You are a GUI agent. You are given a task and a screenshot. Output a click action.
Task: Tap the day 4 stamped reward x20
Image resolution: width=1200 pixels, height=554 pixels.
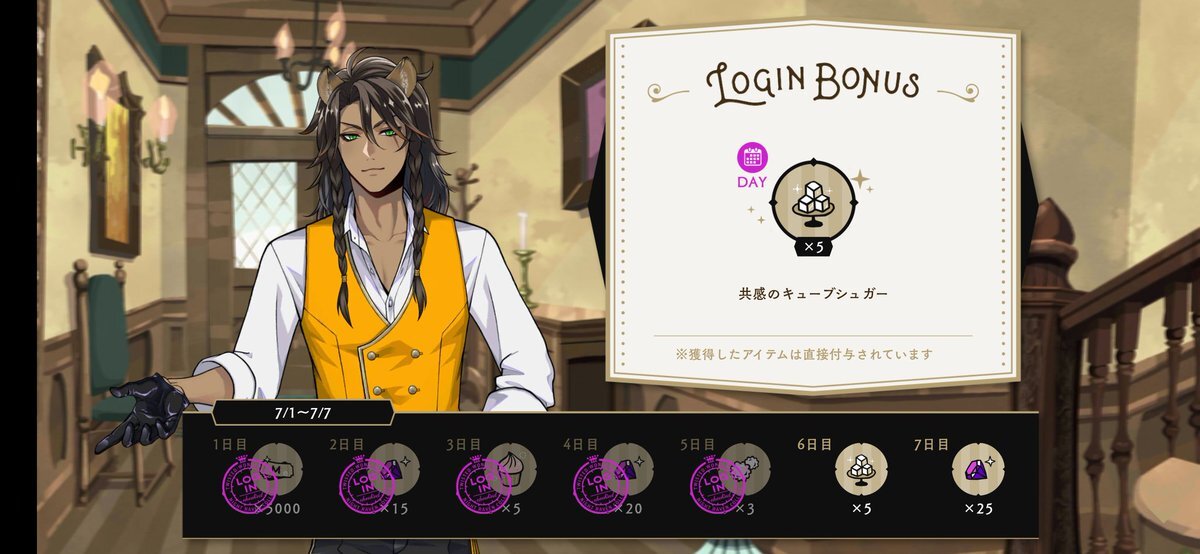coord(608,478)
